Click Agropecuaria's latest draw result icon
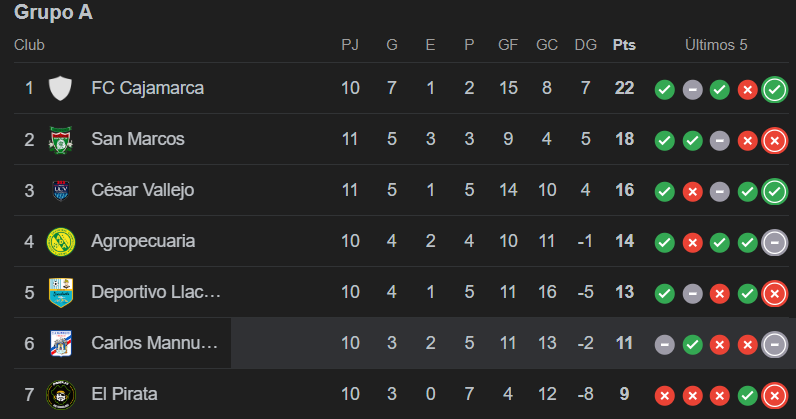796x419 pixels. tap(774, 242)
